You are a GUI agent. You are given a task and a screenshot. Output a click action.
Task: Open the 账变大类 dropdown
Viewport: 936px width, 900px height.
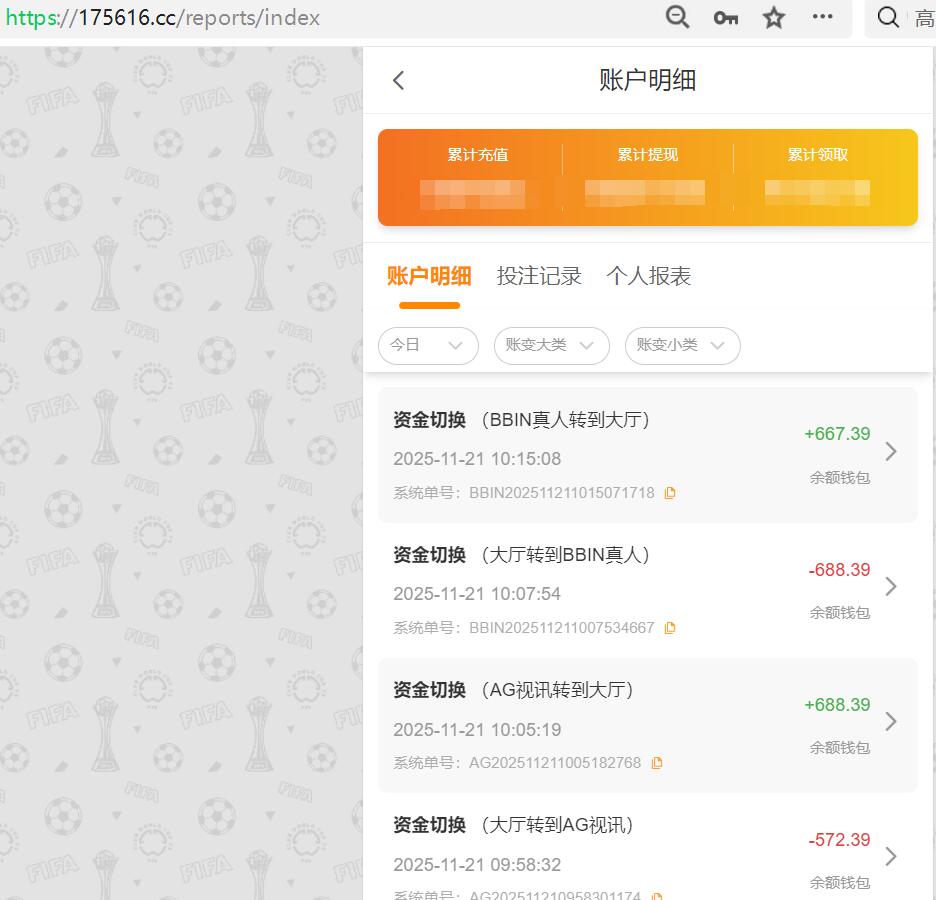[551, 345]
